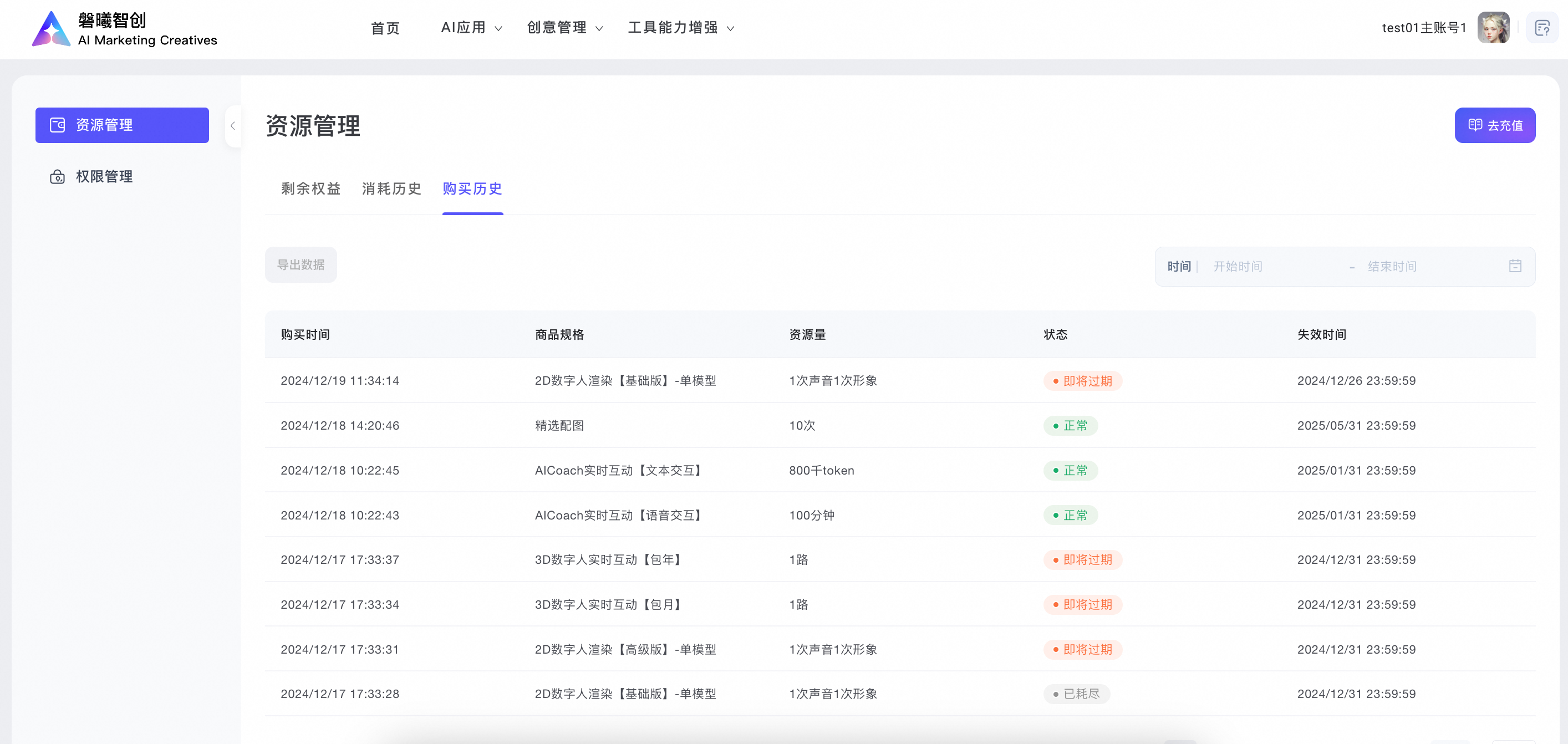Click the book icon on 去充值 button
This screenshot has height=744, width=1568.
coord(1475,125)
